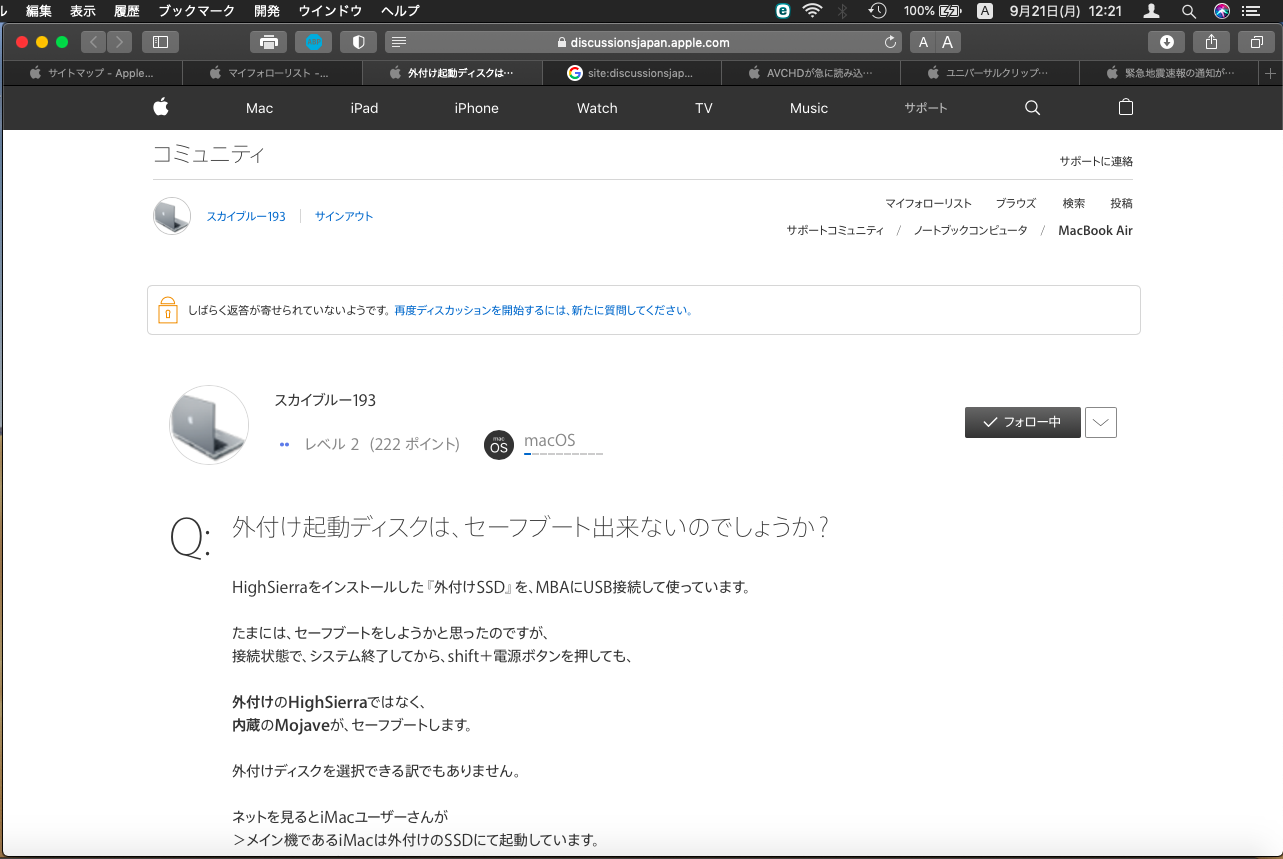Screen dimensions: 1283x859
Task: Open Mac in the Apple navigation
Action: tap(259, 108)
